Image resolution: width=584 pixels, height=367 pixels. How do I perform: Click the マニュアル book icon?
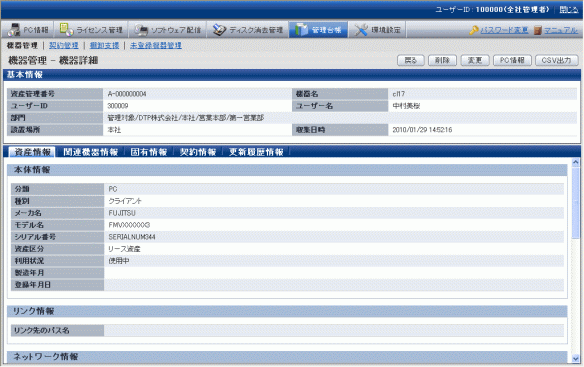[x=537, y=30]
